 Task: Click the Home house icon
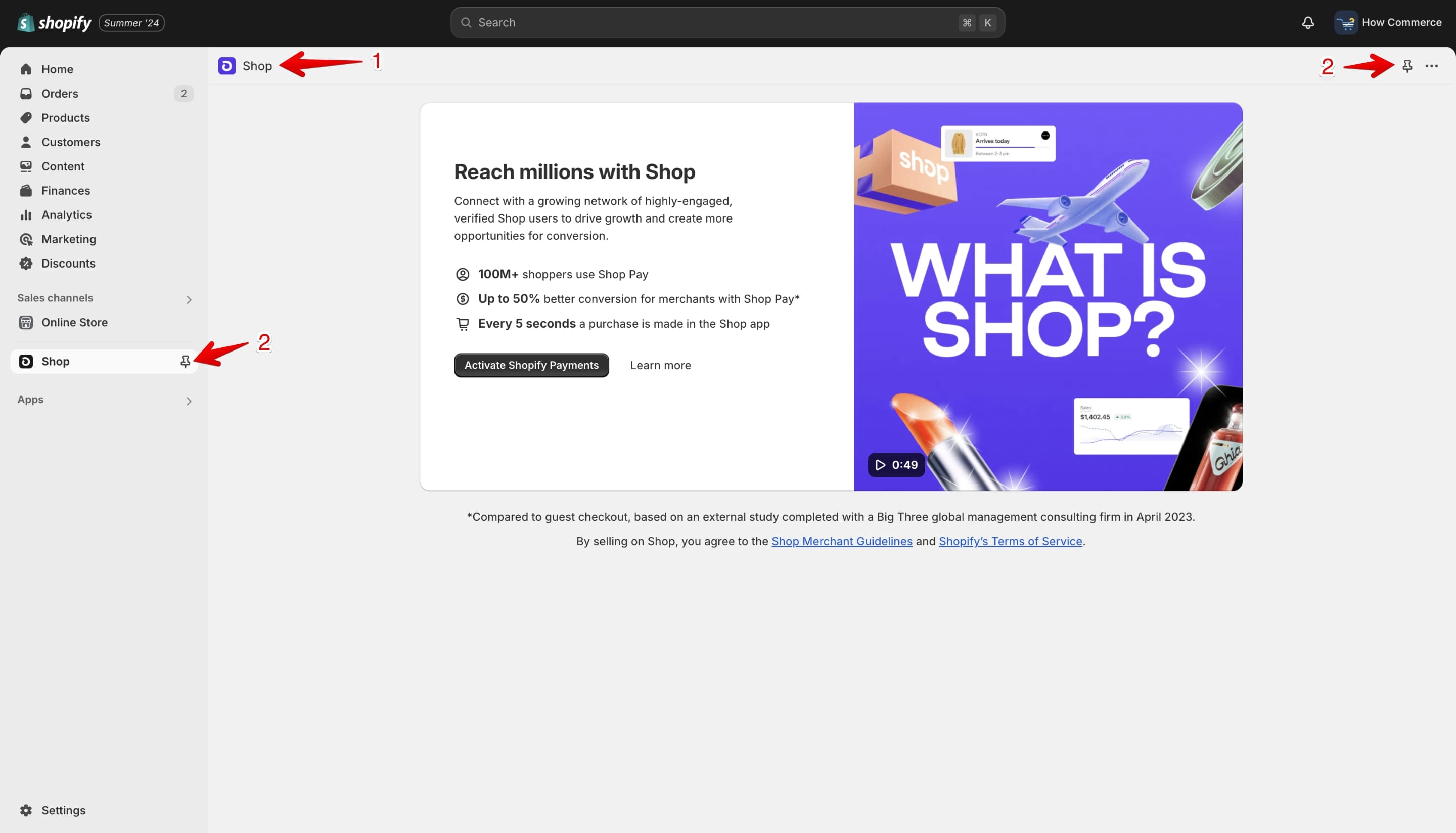[26, 69]
